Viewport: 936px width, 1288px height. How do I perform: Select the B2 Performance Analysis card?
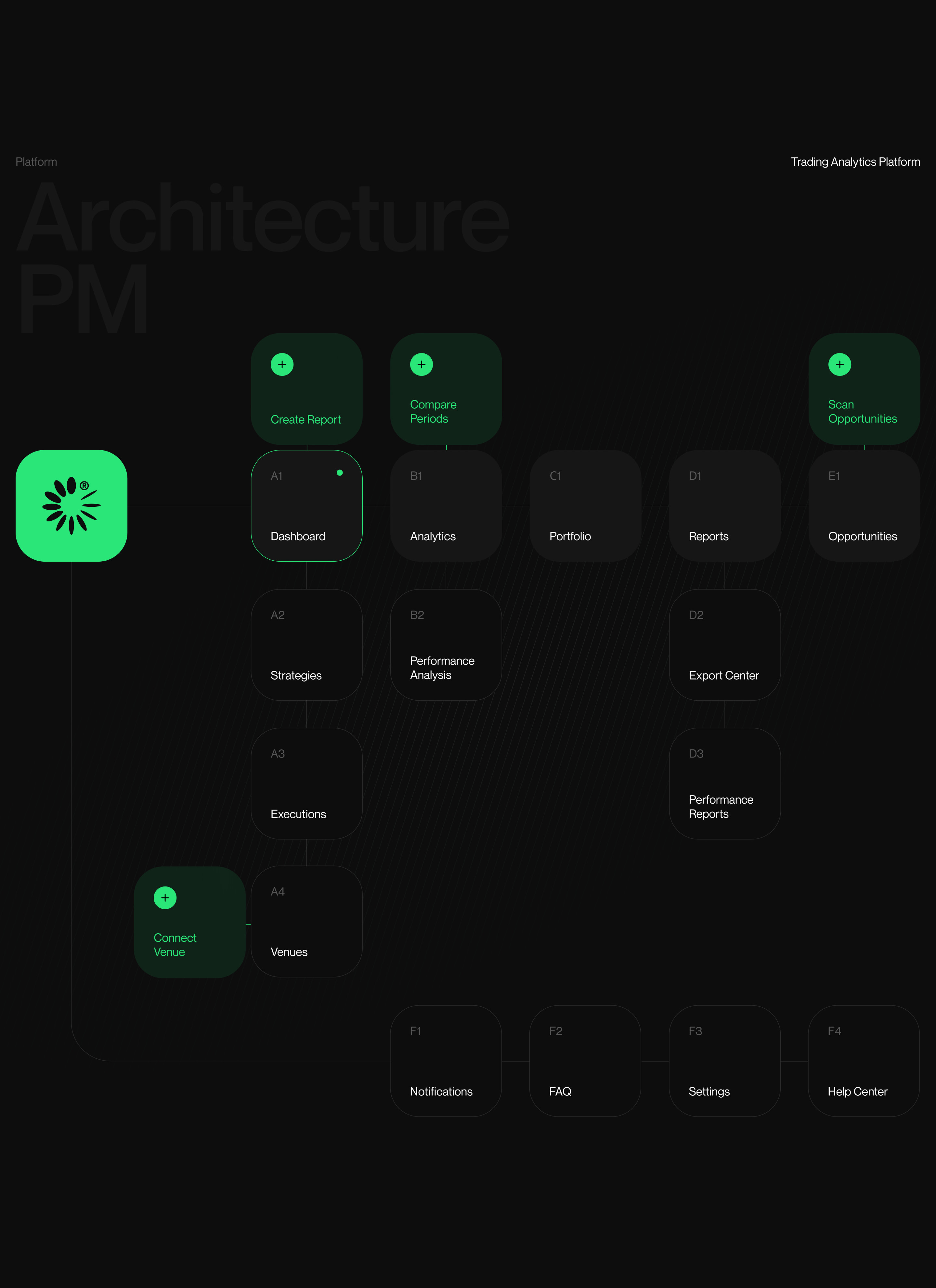446,644
